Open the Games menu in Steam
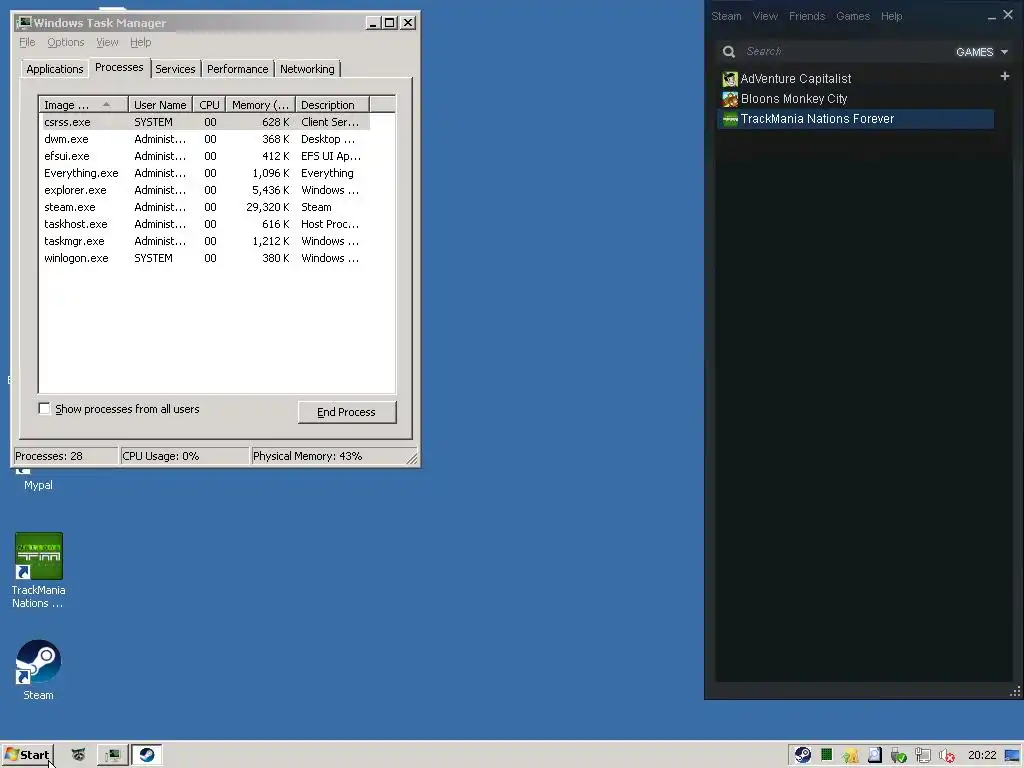The height and width of the screenshot is (768, 1024). pyautogui.click(x=853, y=16)
